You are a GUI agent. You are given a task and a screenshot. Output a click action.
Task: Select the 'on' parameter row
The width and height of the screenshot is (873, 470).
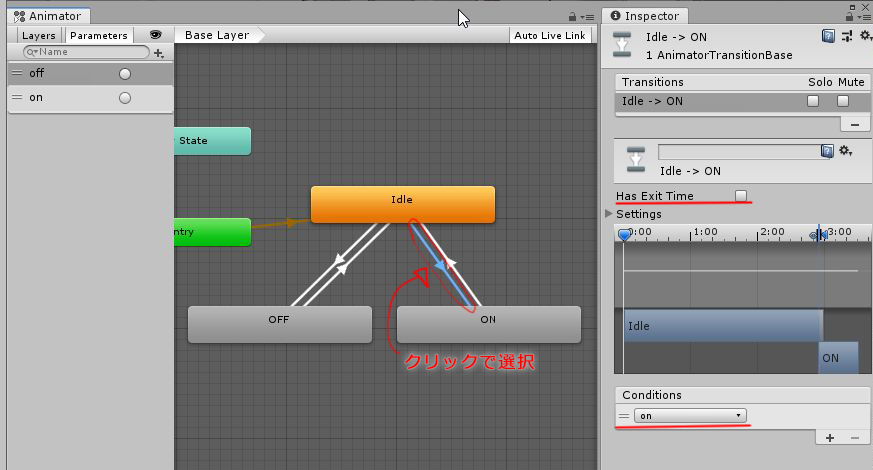tap(90, 98)
